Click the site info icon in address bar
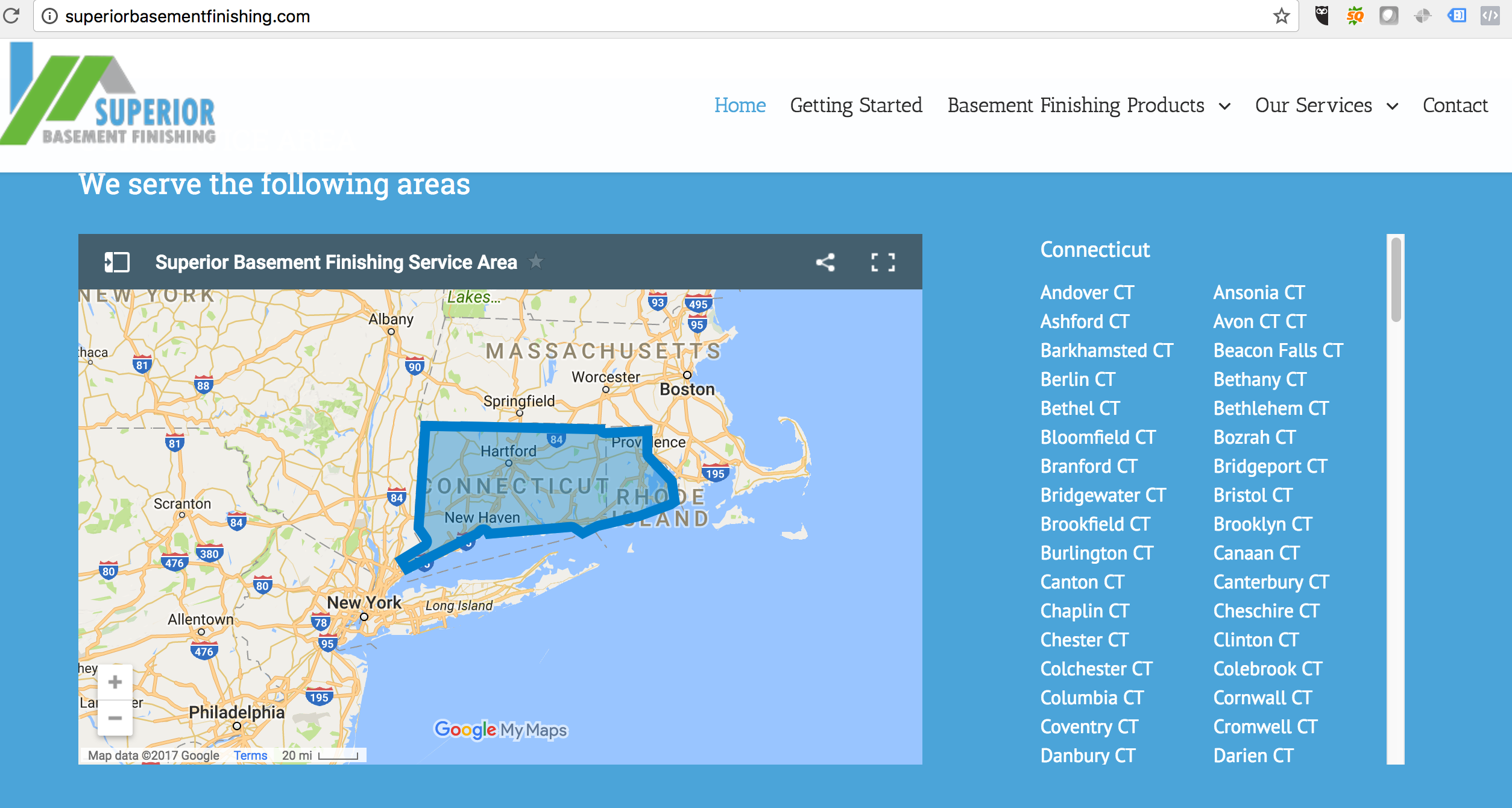Screen dimensions: 1512x808 50,16
